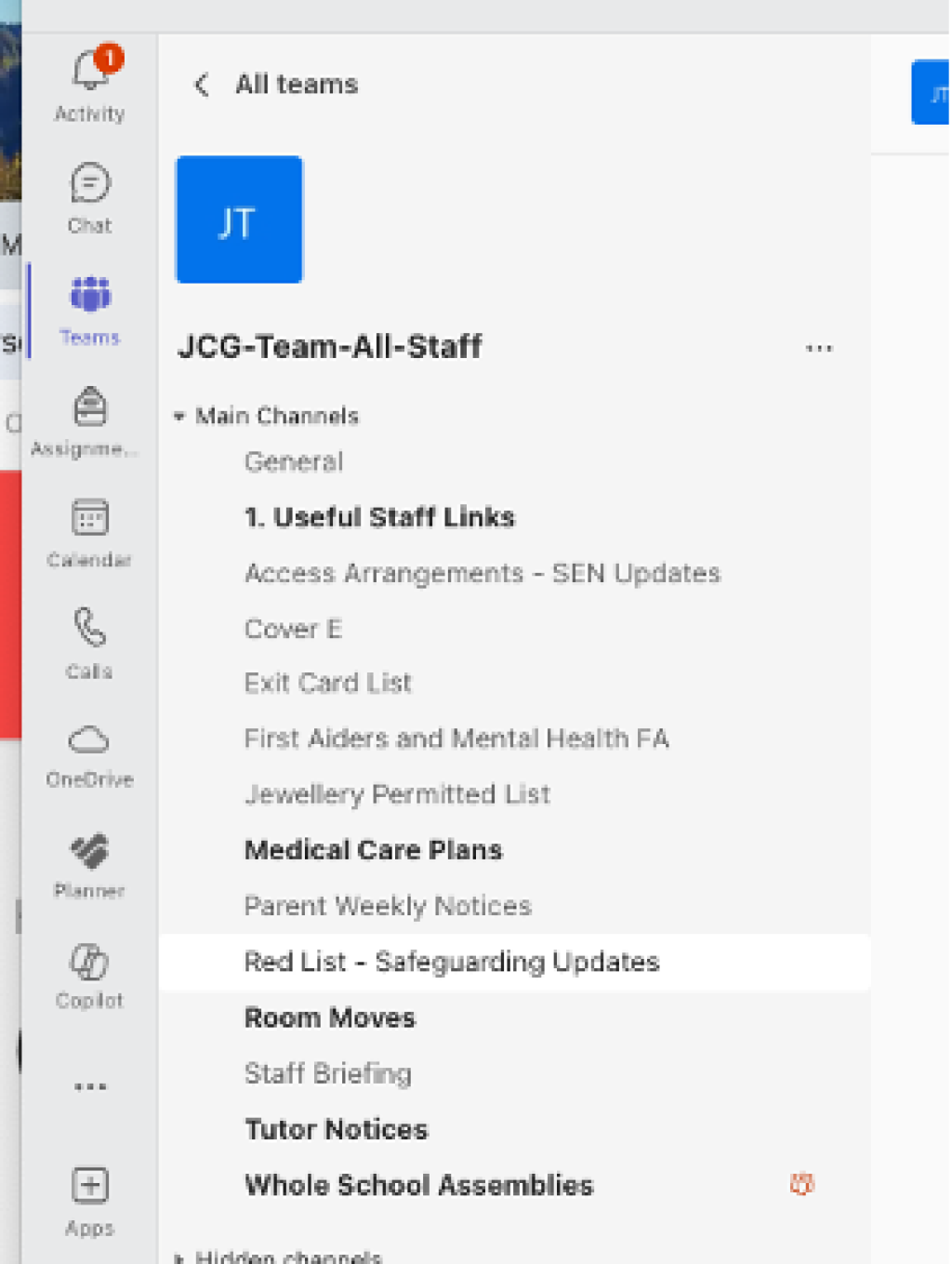This screenshot has height=1264, width=952.
Task: Open the Calls phone icon
Action: coord(89,629)
